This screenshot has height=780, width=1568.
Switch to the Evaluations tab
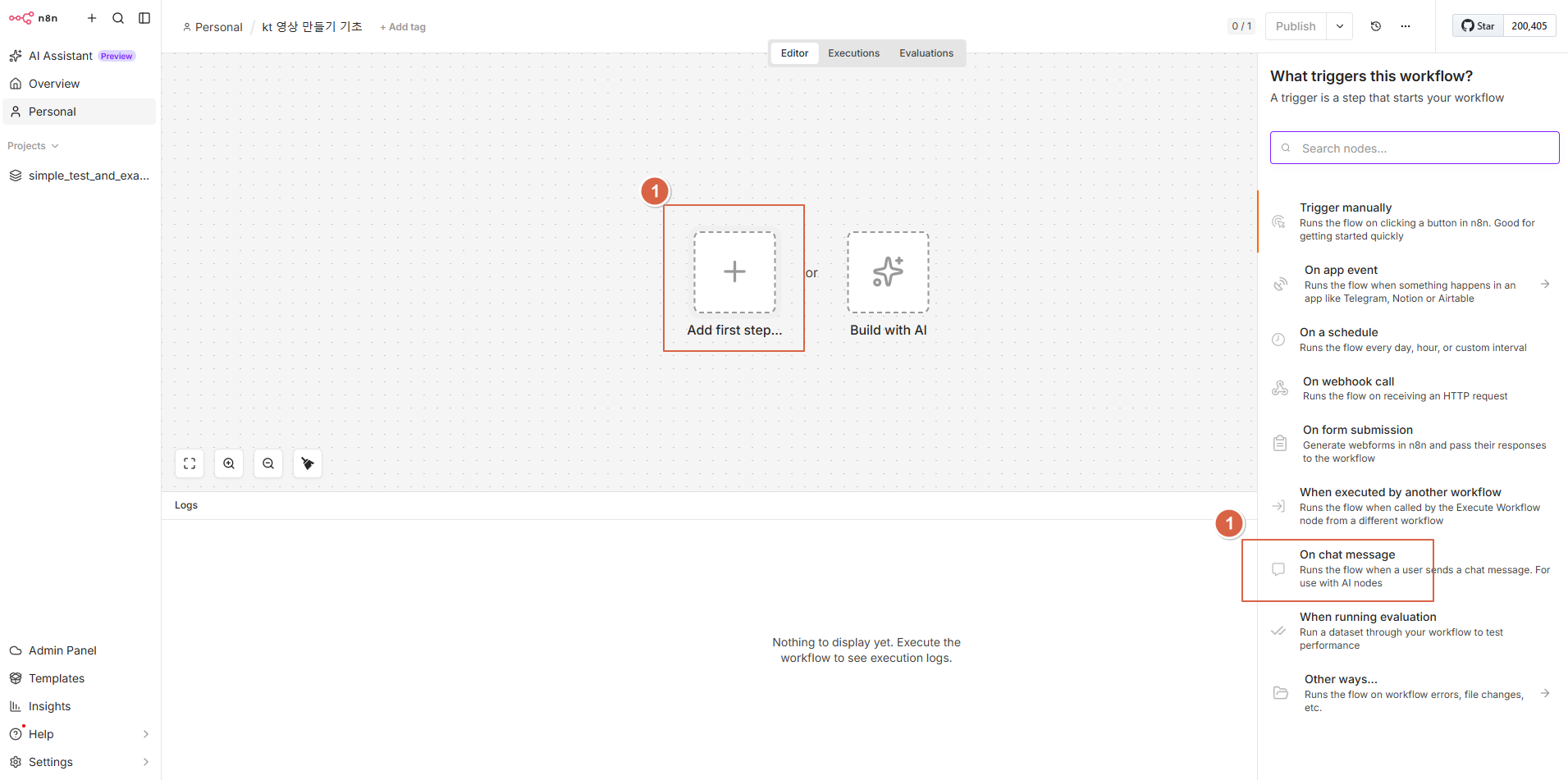(926, 53)
